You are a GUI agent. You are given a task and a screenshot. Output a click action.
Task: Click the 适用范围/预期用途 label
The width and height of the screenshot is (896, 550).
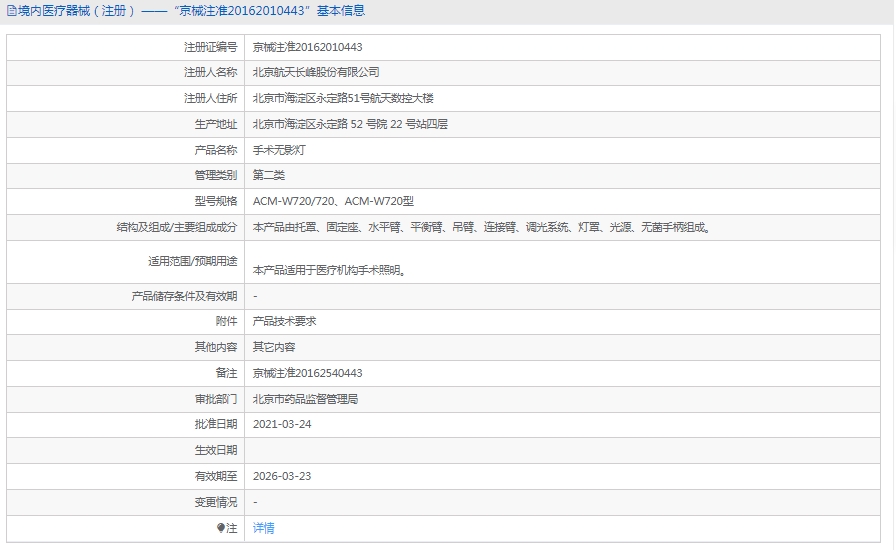(x=193, y=261)
